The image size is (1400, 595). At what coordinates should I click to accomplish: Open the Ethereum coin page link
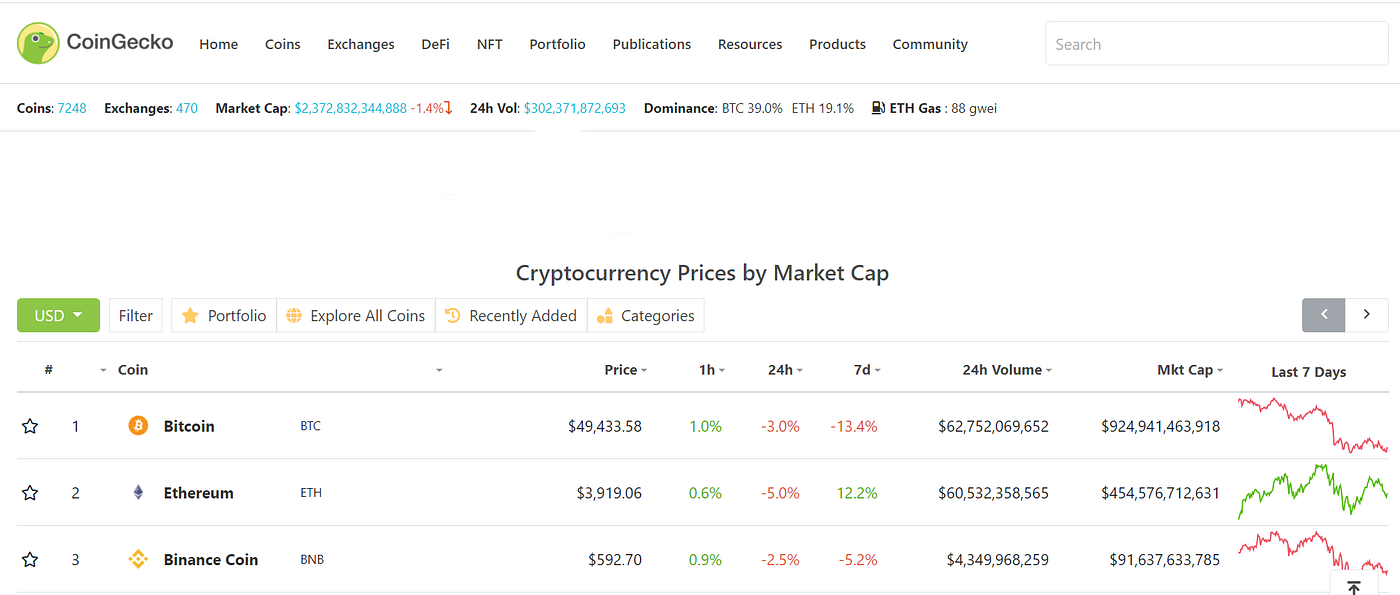(x=199, y=493)
